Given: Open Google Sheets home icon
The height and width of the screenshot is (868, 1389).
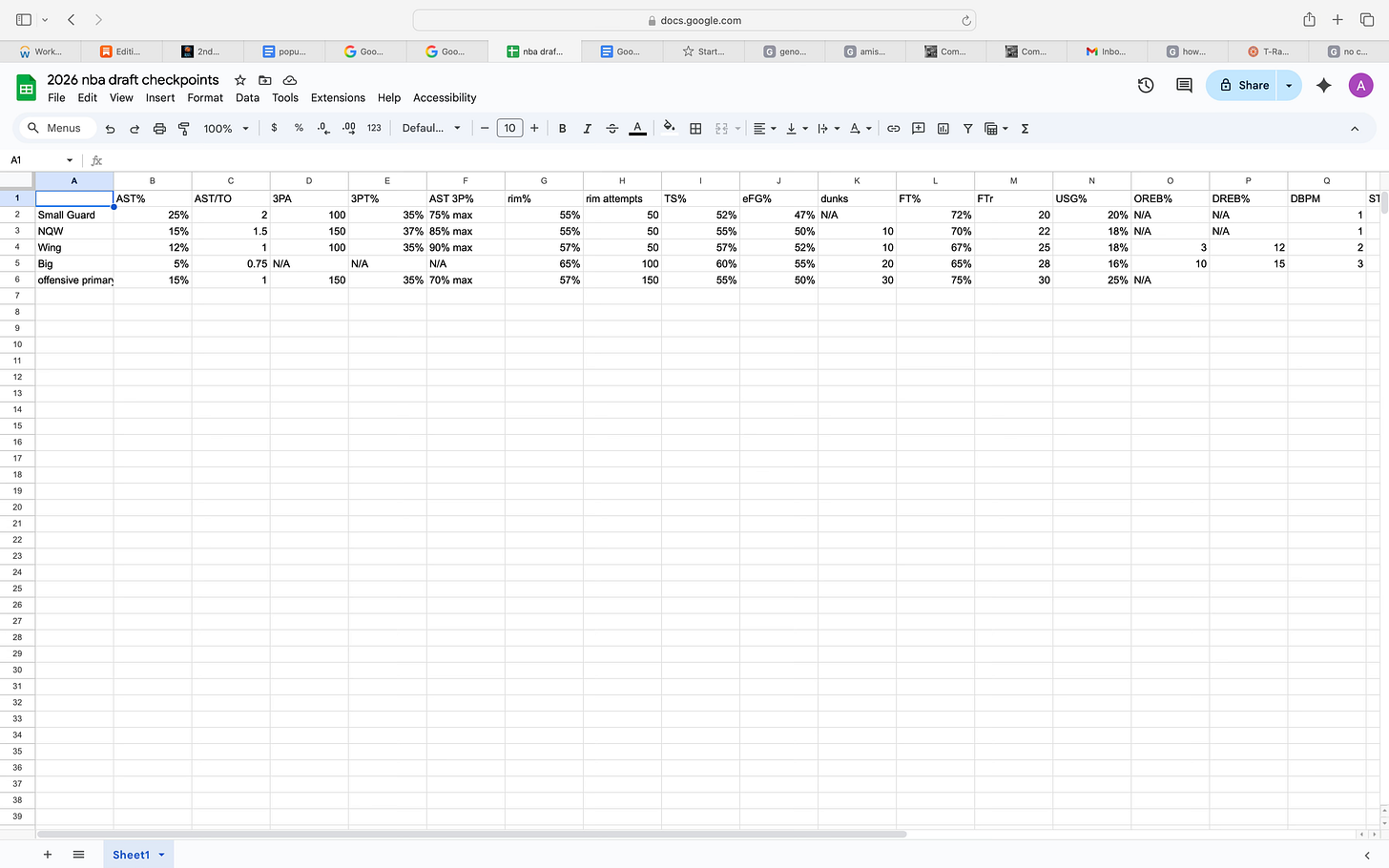Looking at the screenshot, I should 26,88.
